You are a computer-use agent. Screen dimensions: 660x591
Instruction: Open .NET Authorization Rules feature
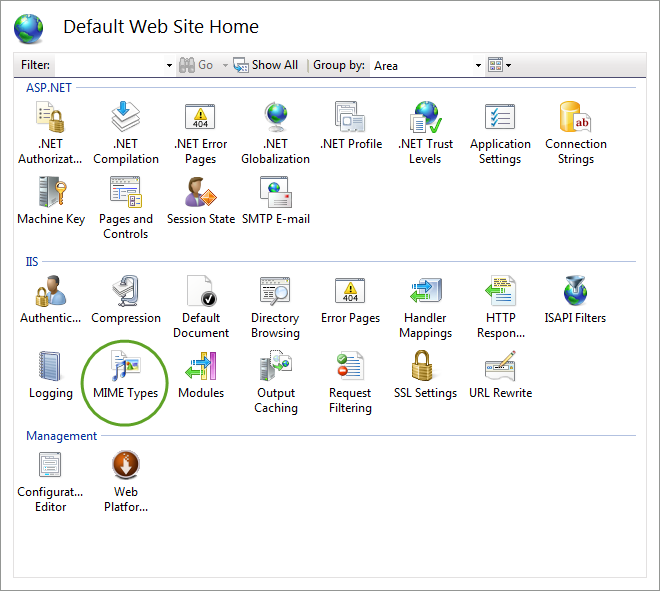(50, 133)
